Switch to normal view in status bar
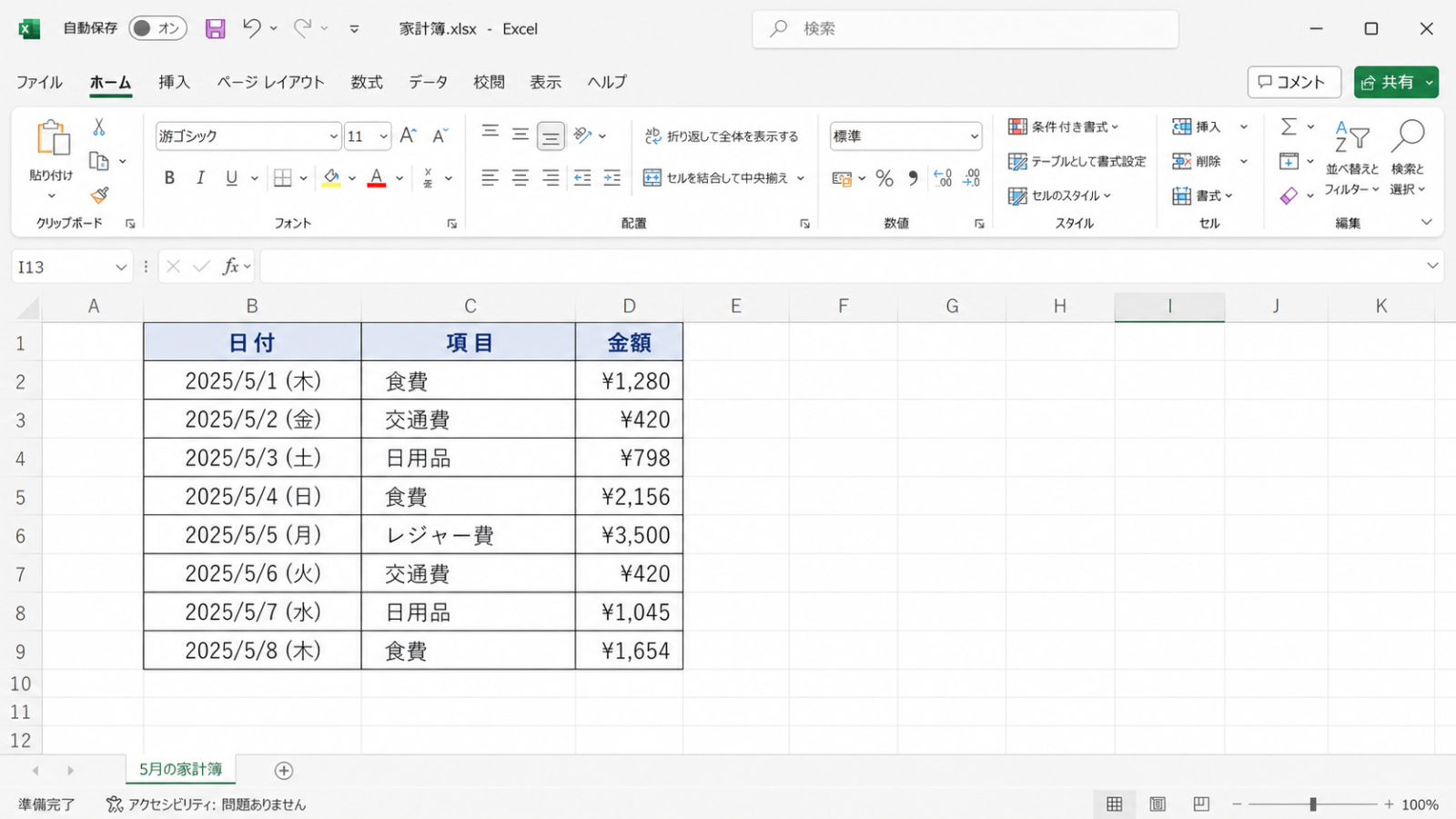This screenshot has height=819, width=1456. [1114, 804]
